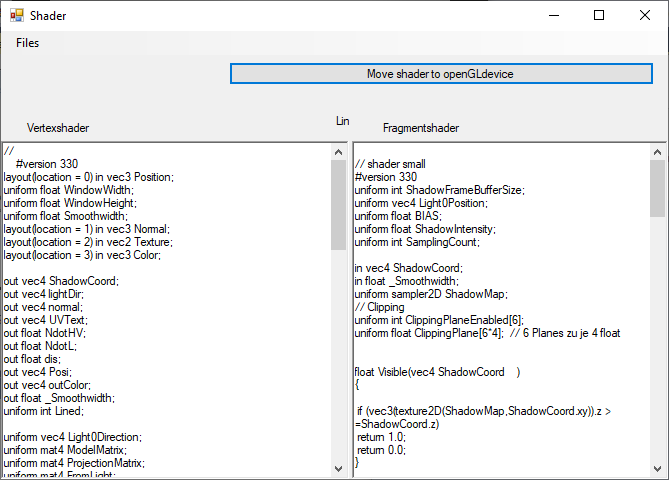
Task: Click the Fragmentshader label
Action: click(421, 129)
